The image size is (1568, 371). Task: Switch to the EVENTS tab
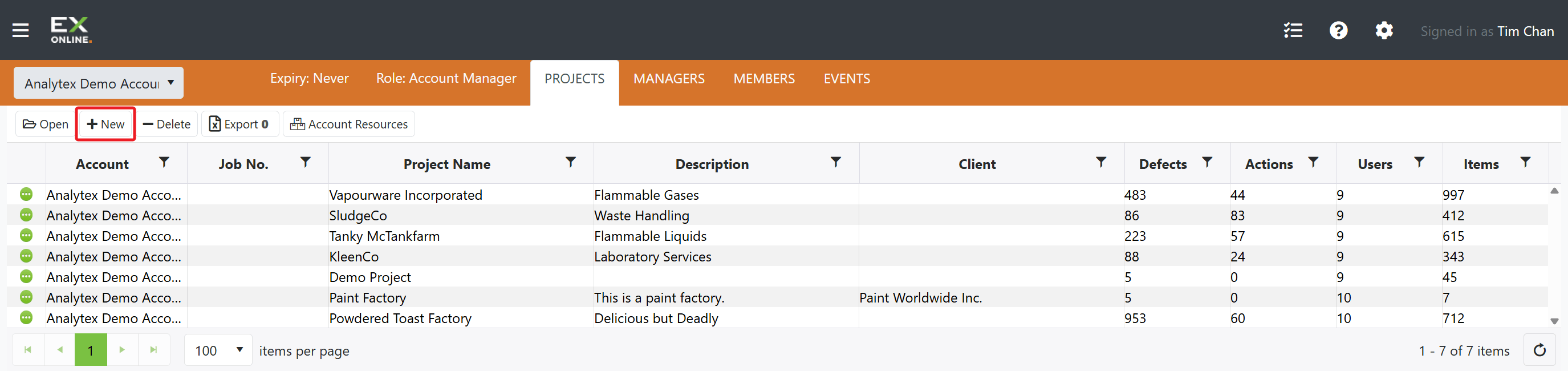(x=847, y=79)
